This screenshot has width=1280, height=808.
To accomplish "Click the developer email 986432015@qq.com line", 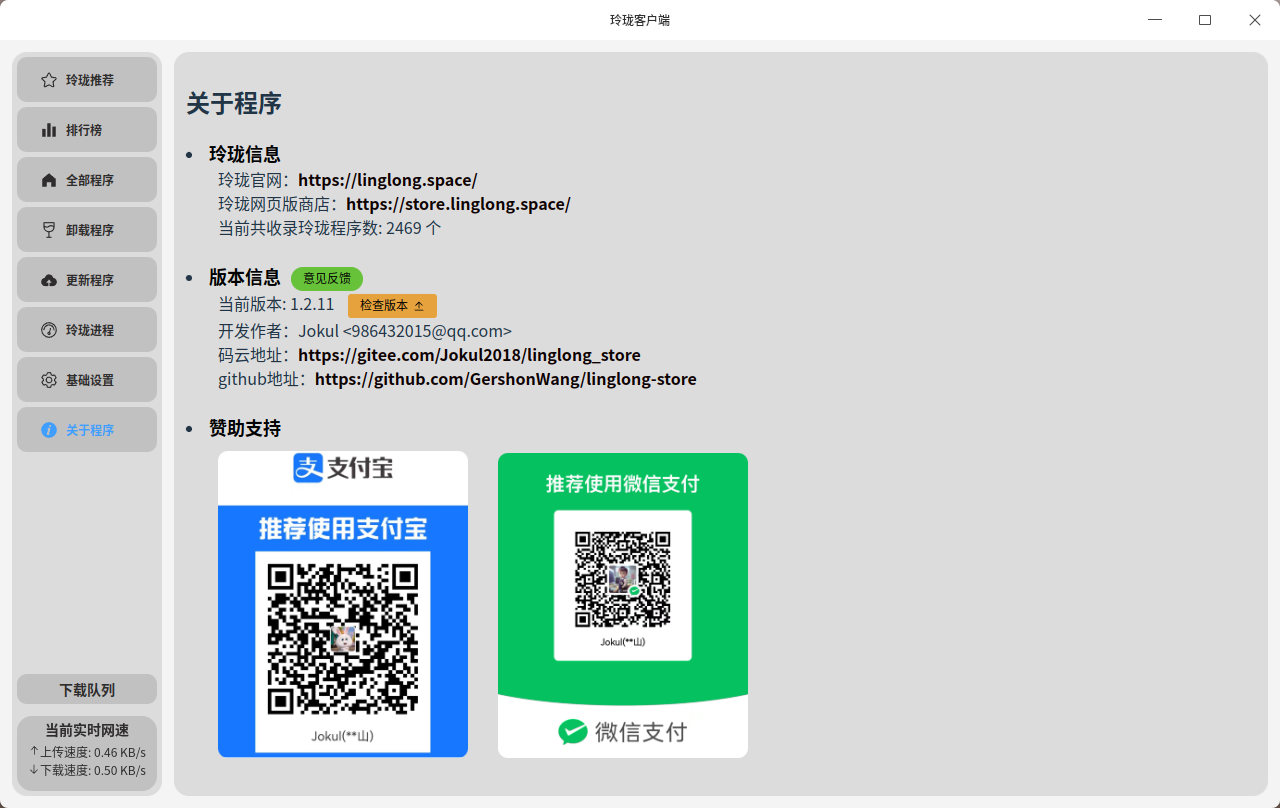I will pos(365,331).
